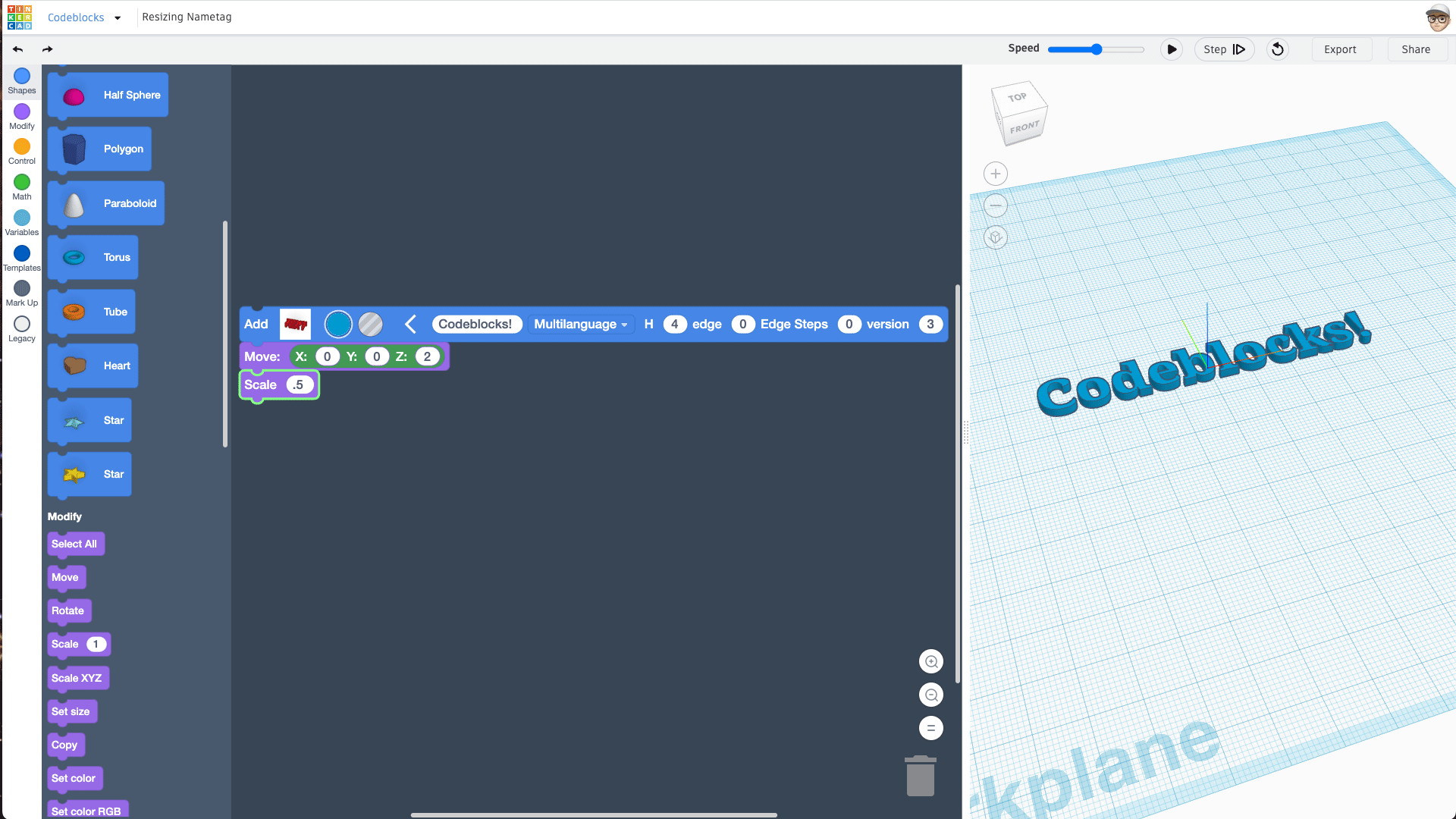Switch to the Modify category

[22, 116]
